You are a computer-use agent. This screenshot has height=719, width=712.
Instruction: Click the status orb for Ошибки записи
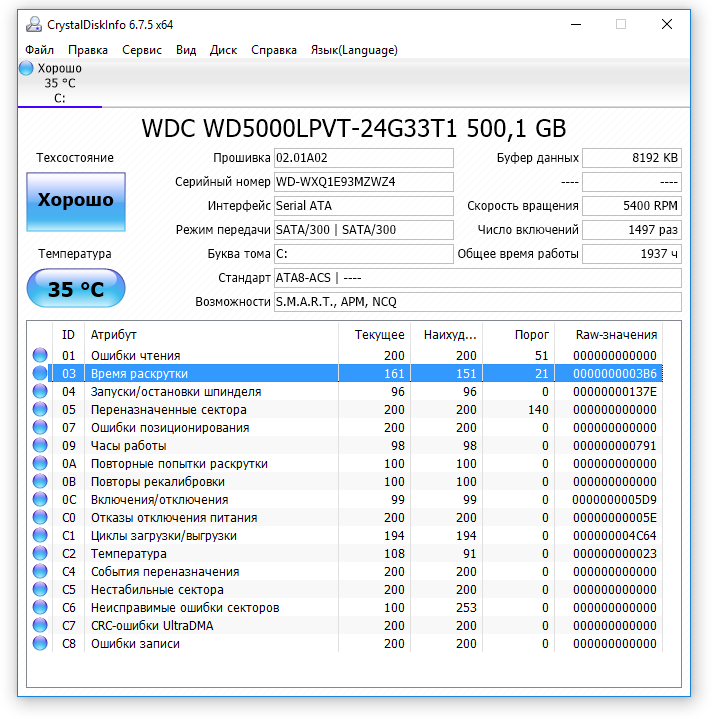click(40, 643)
